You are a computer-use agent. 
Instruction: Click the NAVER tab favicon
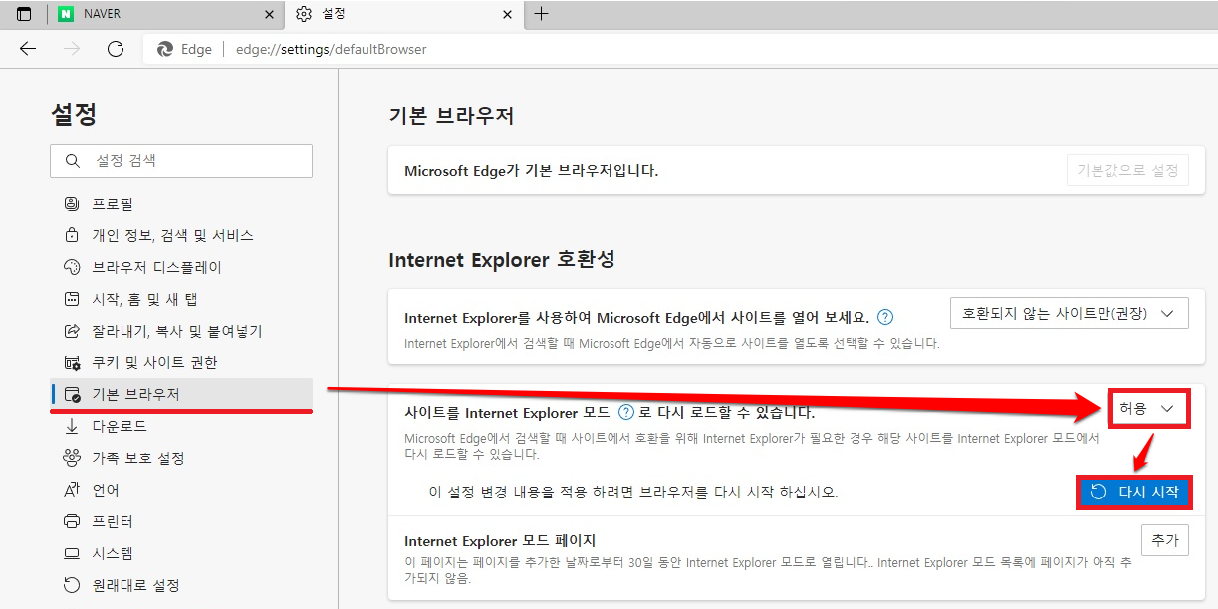pyautogui.click(x=66, y=14)
